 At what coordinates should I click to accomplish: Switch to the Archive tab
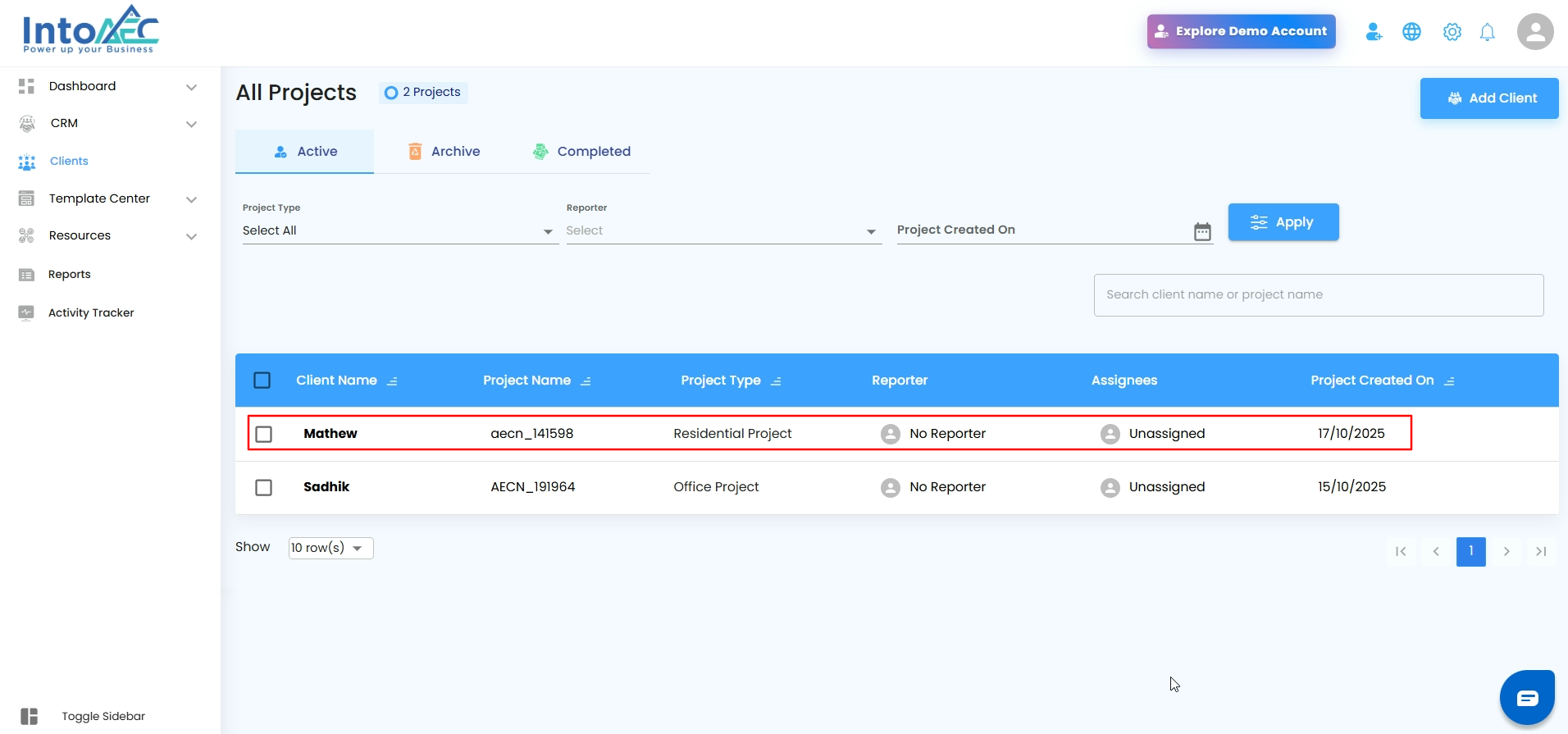coord(444,152)
